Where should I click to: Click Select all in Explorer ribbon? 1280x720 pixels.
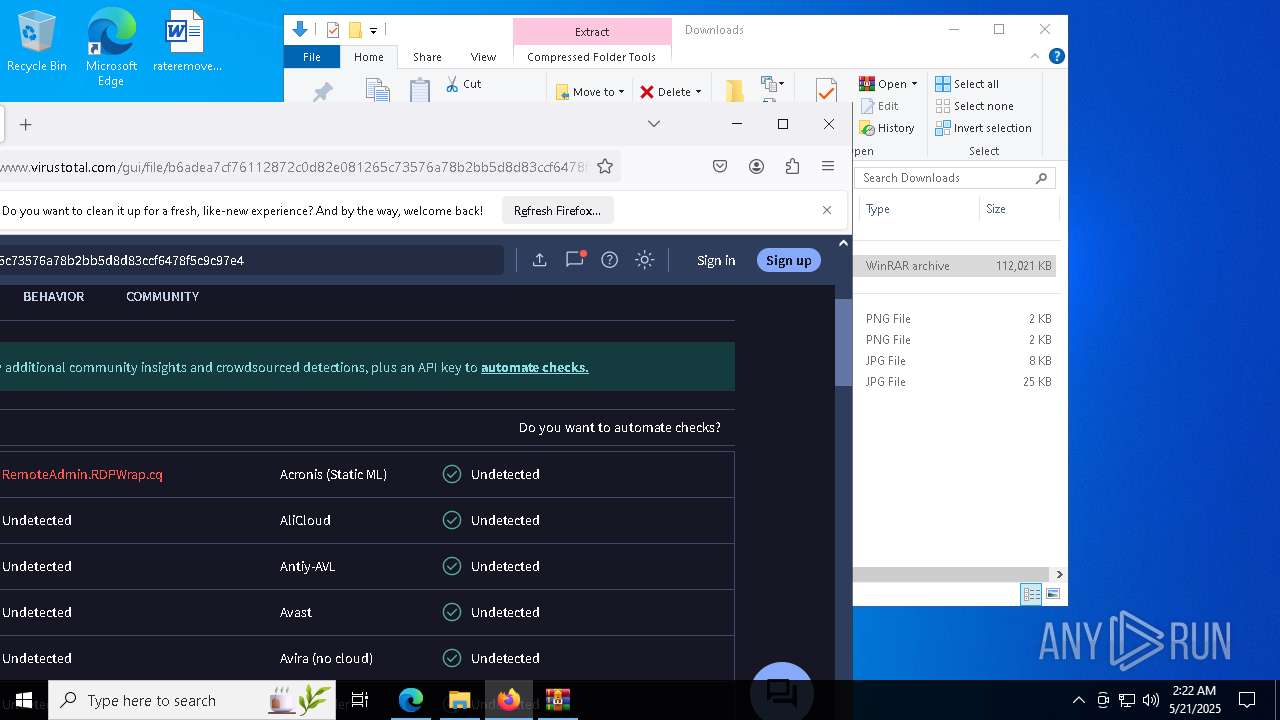tap(967, 84)
